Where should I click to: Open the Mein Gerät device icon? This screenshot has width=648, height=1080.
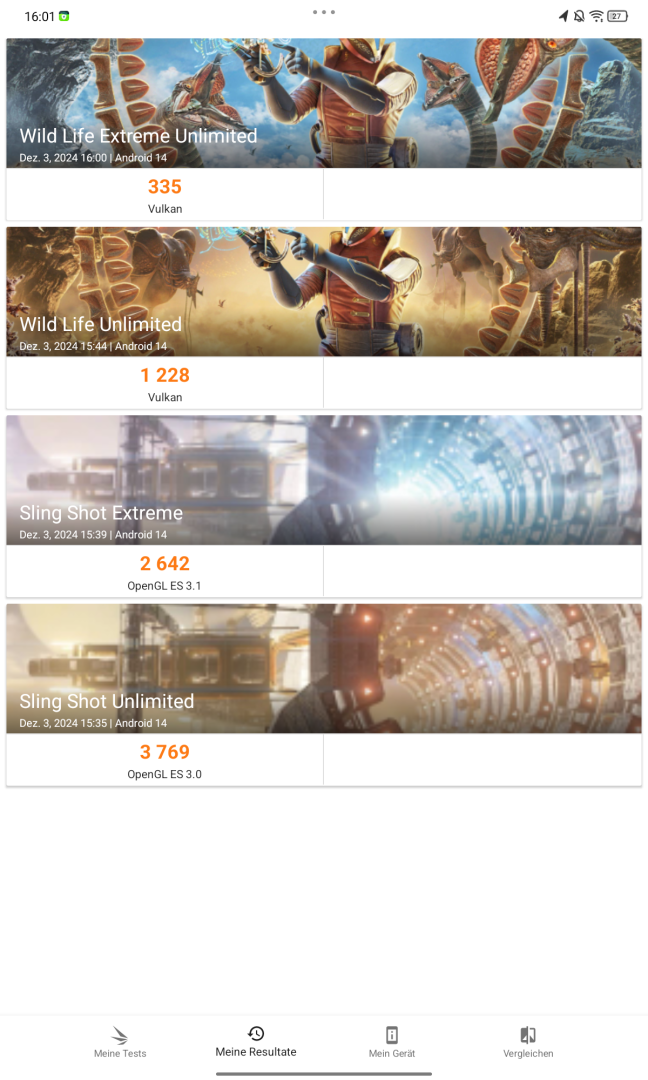point(392,1035)
